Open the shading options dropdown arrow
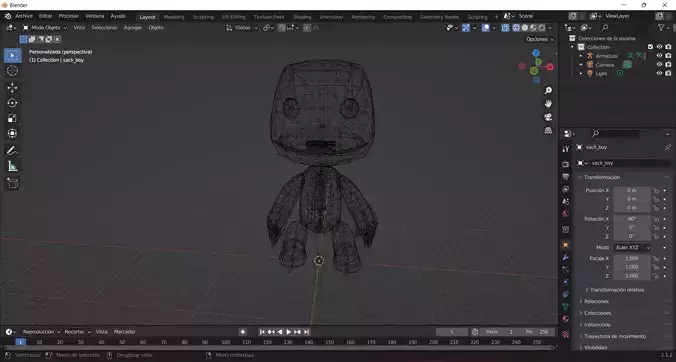The image size is (676, 362). [550, 28]
